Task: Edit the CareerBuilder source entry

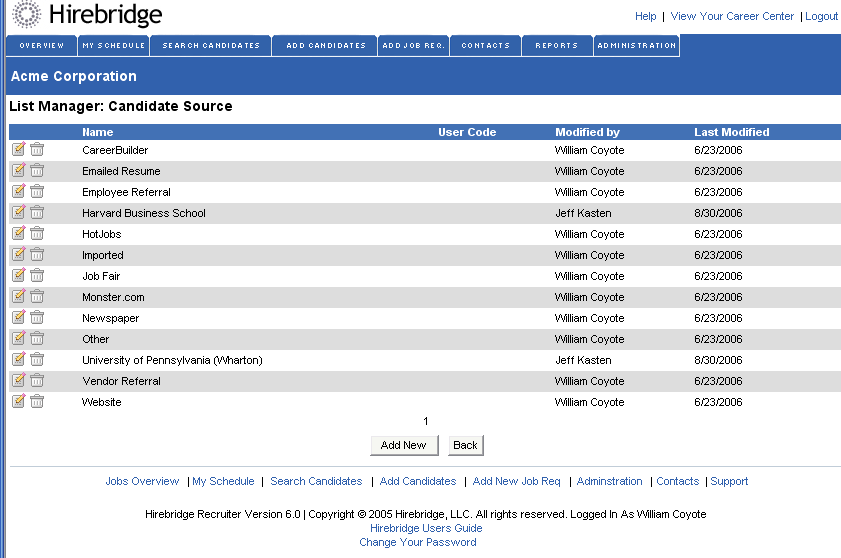Action: (x=19, y=149)
